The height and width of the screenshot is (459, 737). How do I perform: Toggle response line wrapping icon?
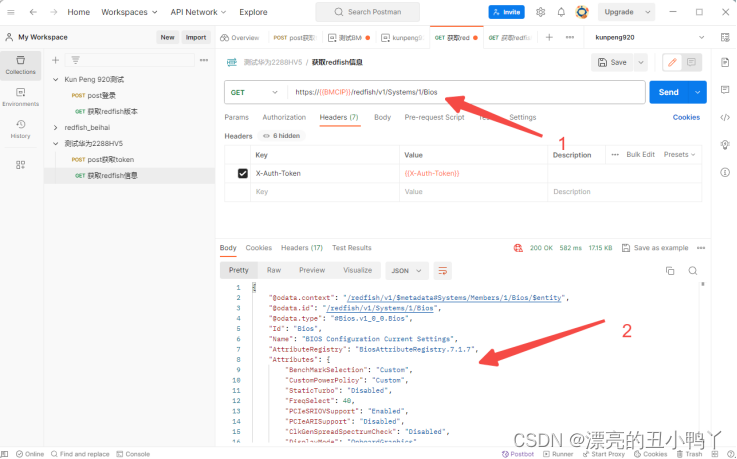point(442,270)
